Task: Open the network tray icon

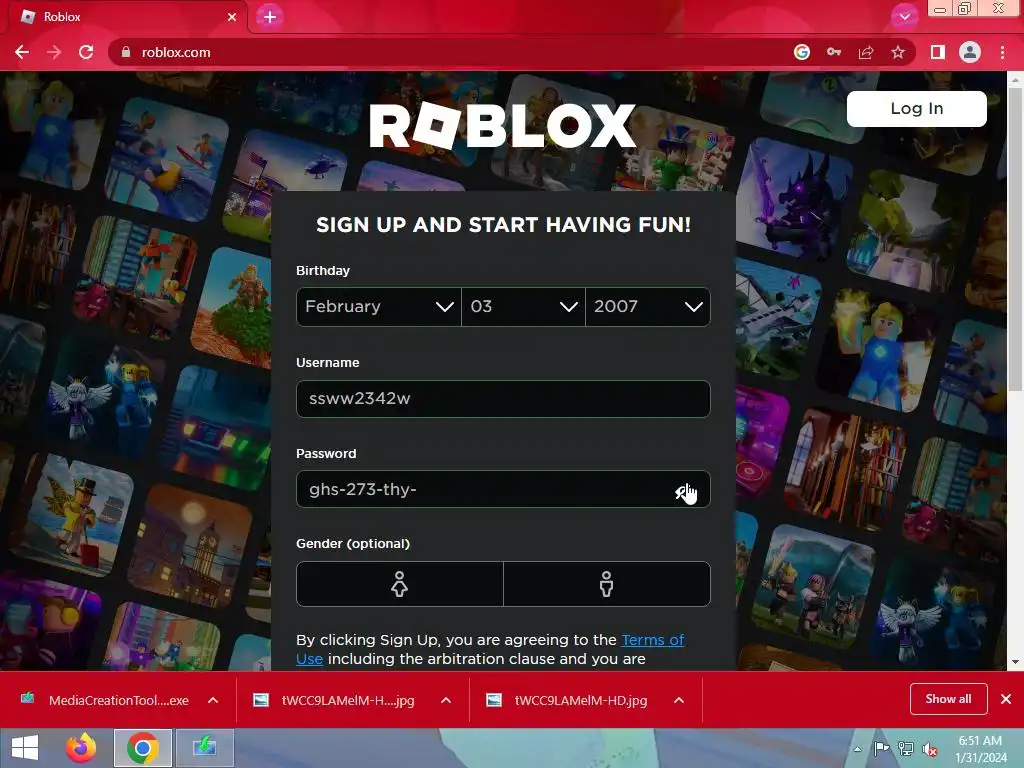Action: [906, 748]
